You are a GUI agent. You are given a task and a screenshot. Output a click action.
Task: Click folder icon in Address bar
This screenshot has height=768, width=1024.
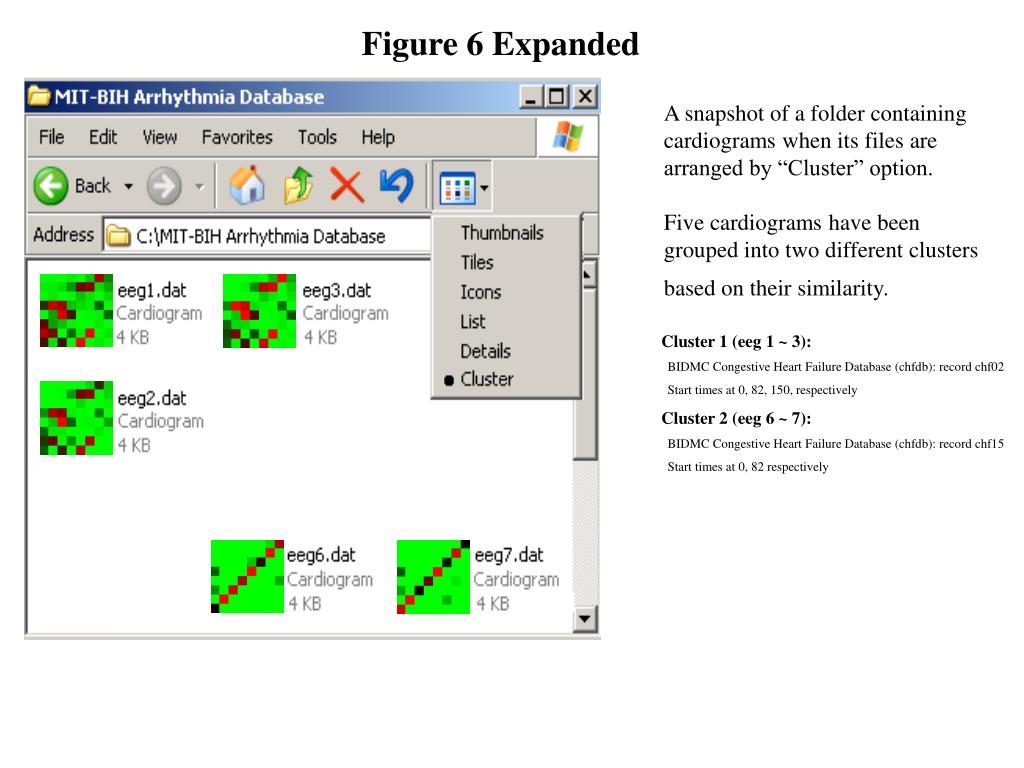point(118,236)
